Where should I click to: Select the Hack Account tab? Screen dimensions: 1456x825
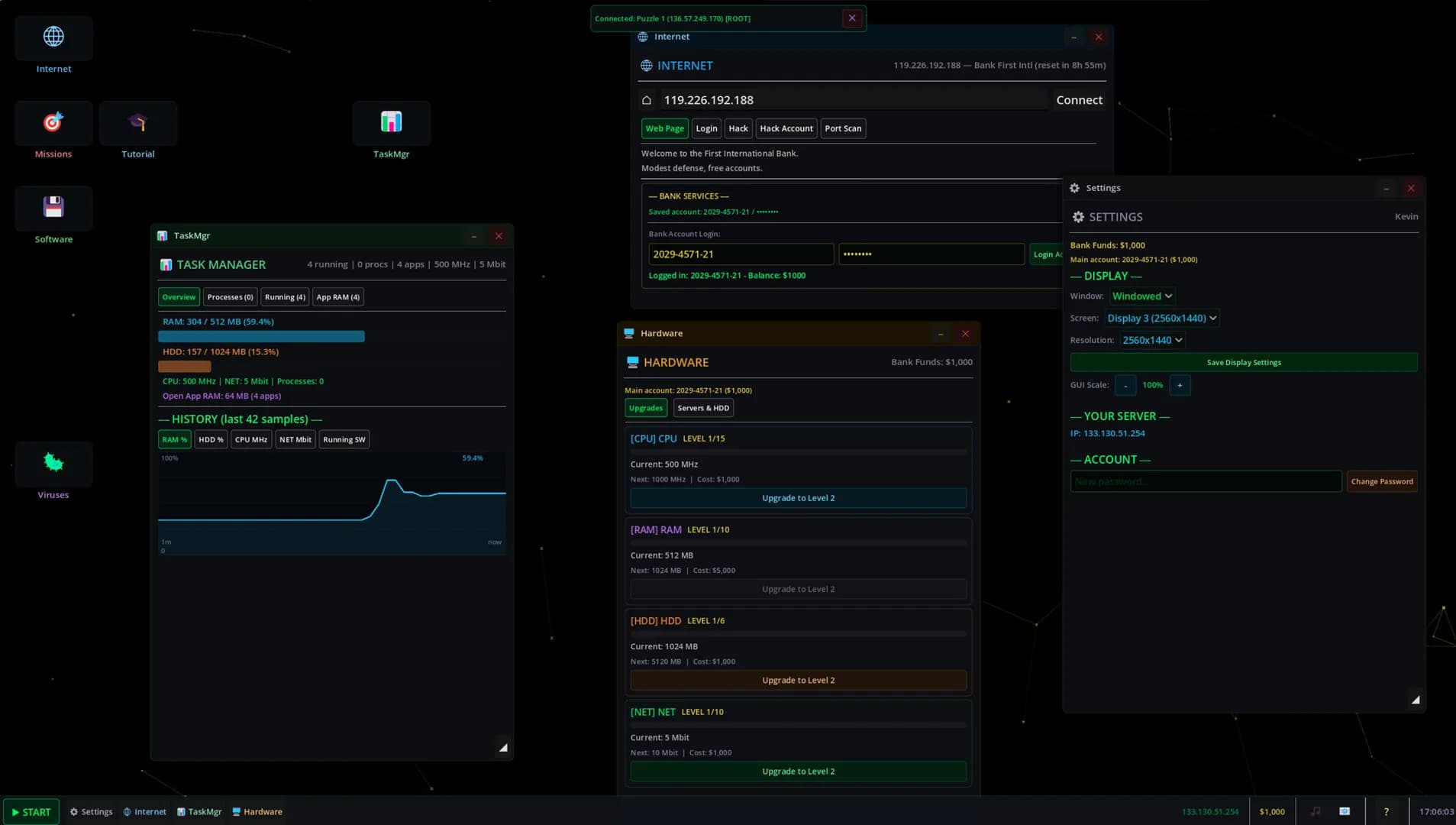coord(786,128)
